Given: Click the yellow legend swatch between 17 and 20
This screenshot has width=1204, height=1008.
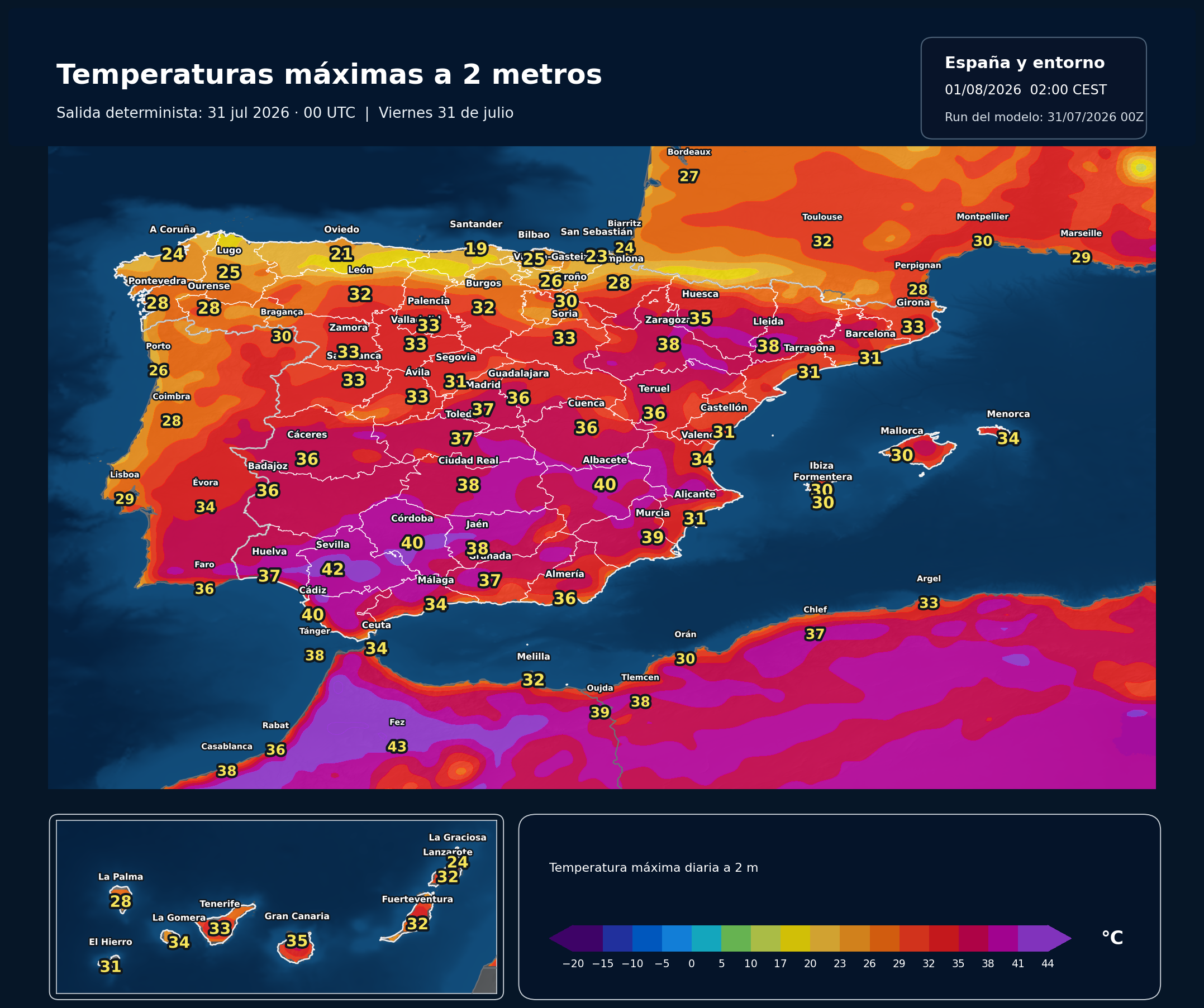Looking at the screenshot, I should [795, 938].
